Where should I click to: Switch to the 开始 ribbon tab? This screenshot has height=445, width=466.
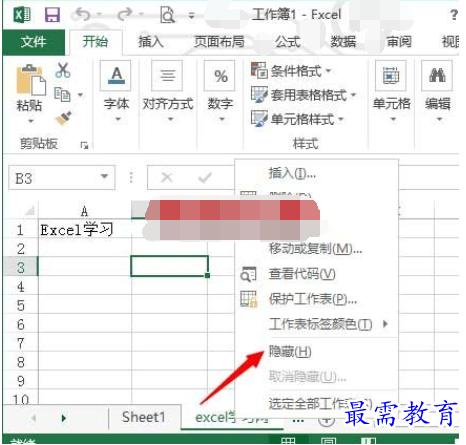tap(95, 42)
